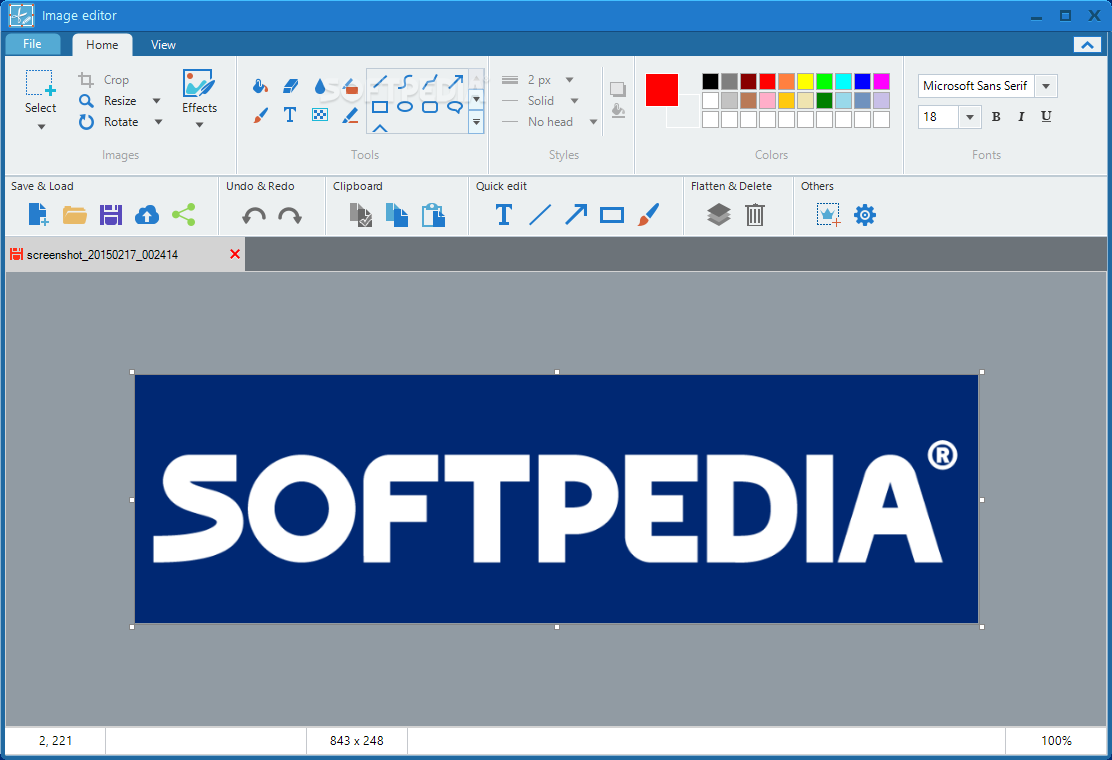Select the paint bucket fill tool
The width and height of the screenshot is (1112, 760).
(x=260, y=86)
